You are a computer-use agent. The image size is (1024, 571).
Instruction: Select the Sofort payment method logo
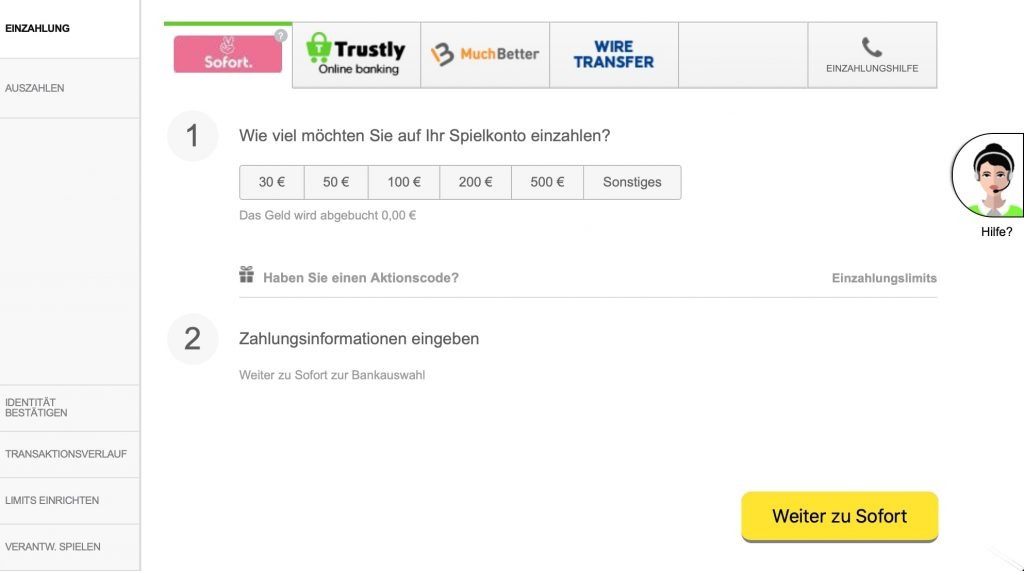point(228,55)
